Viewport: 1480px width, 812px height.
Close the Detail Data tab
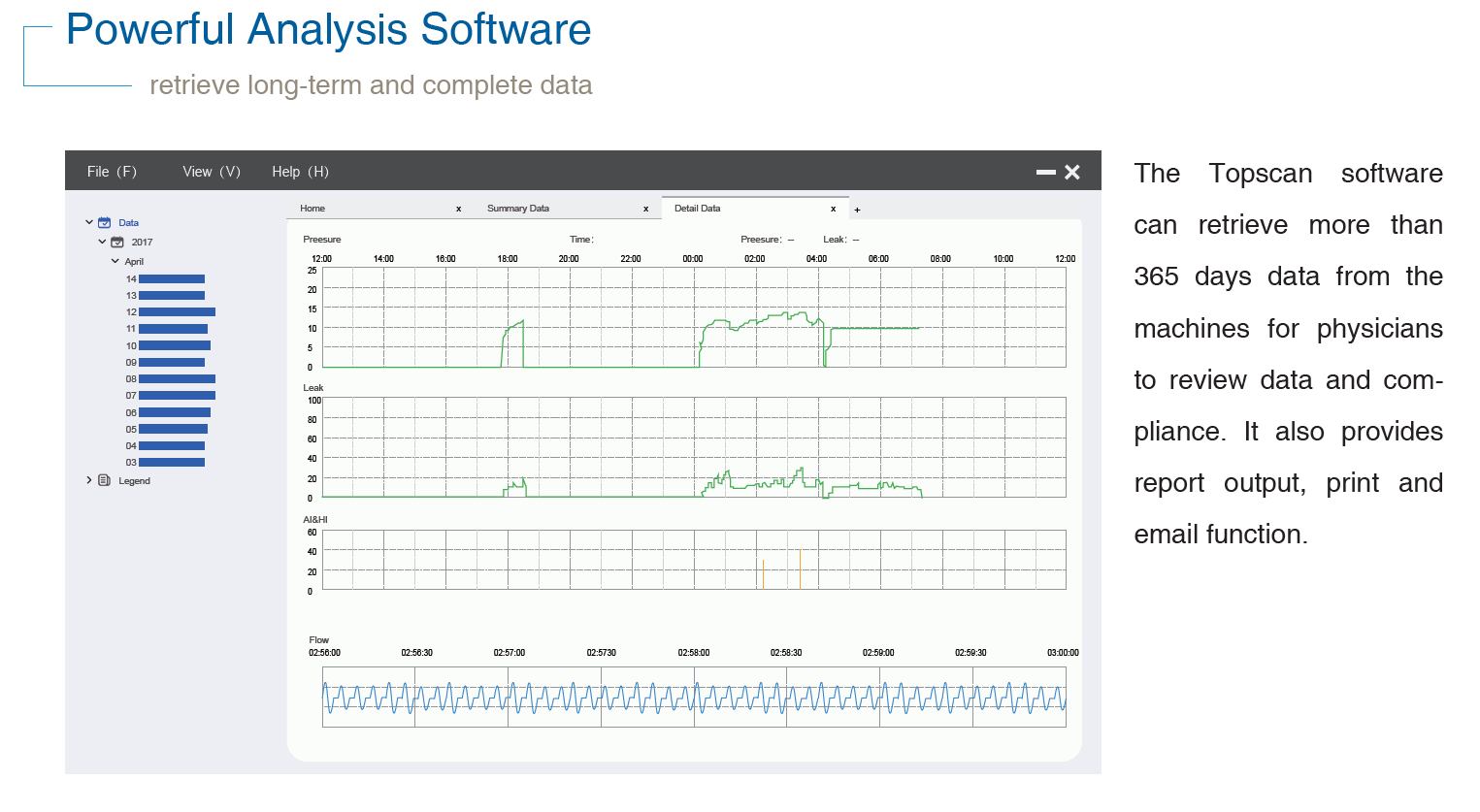(833, 209)
